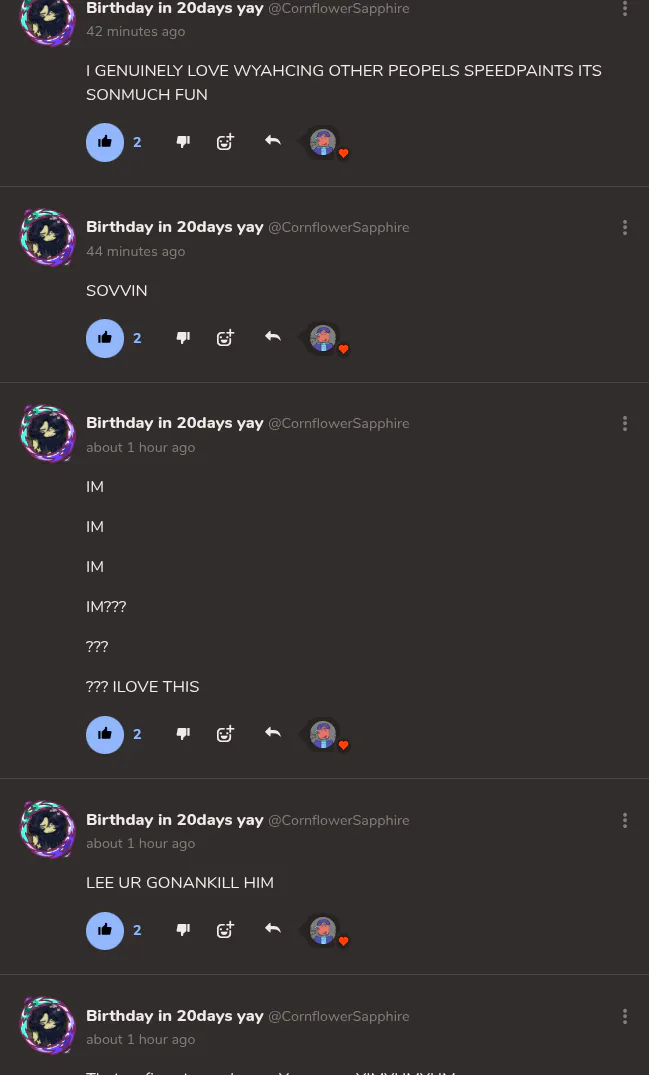Image resolution: width=649 pixels, height=1075 pixels.
Task: Toggle like on the ILOVE THIS comment
Action: [x=105, y=734]
